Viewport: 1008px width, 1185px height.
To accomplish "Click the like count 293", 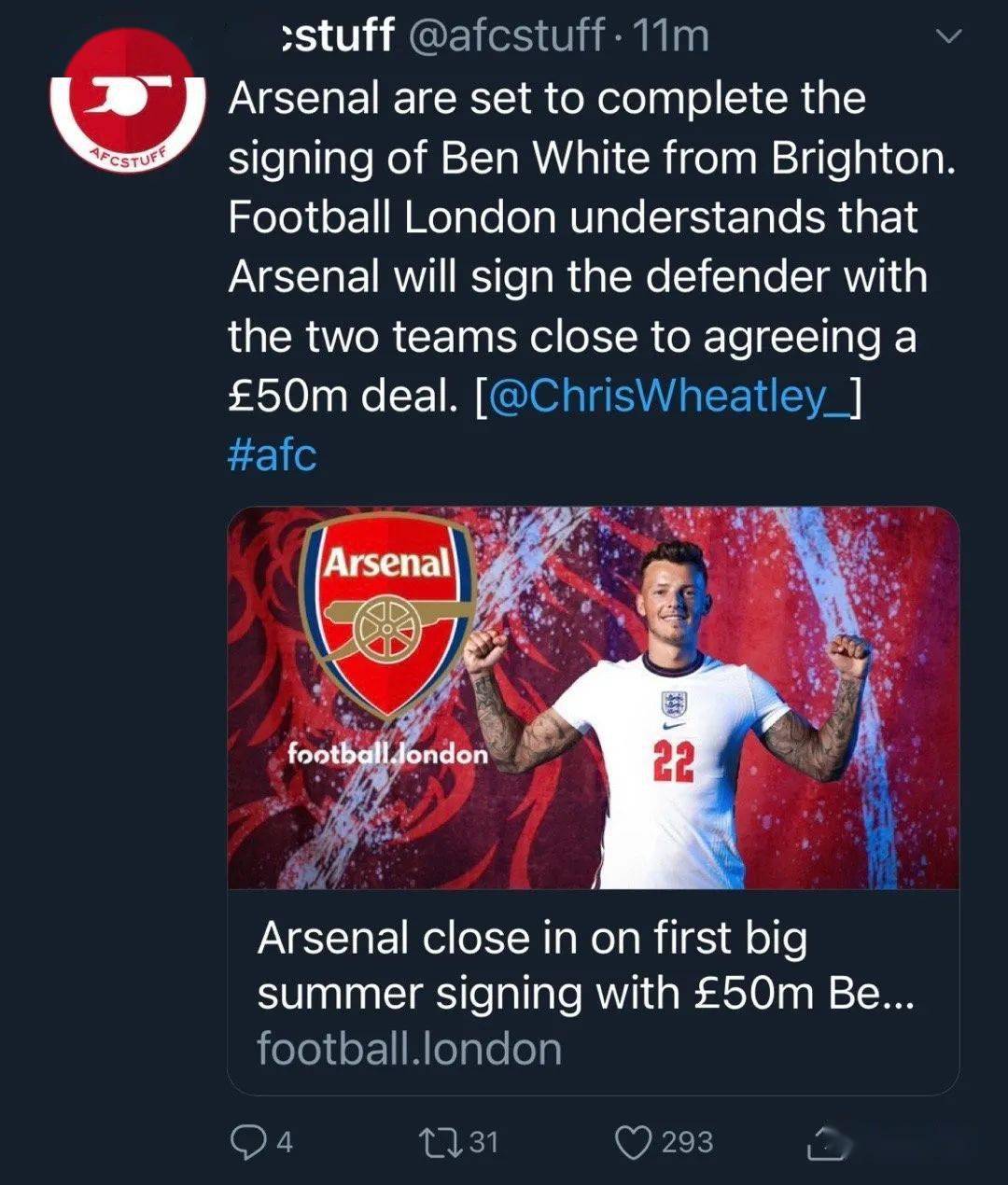I will [x=687, y=1141].
